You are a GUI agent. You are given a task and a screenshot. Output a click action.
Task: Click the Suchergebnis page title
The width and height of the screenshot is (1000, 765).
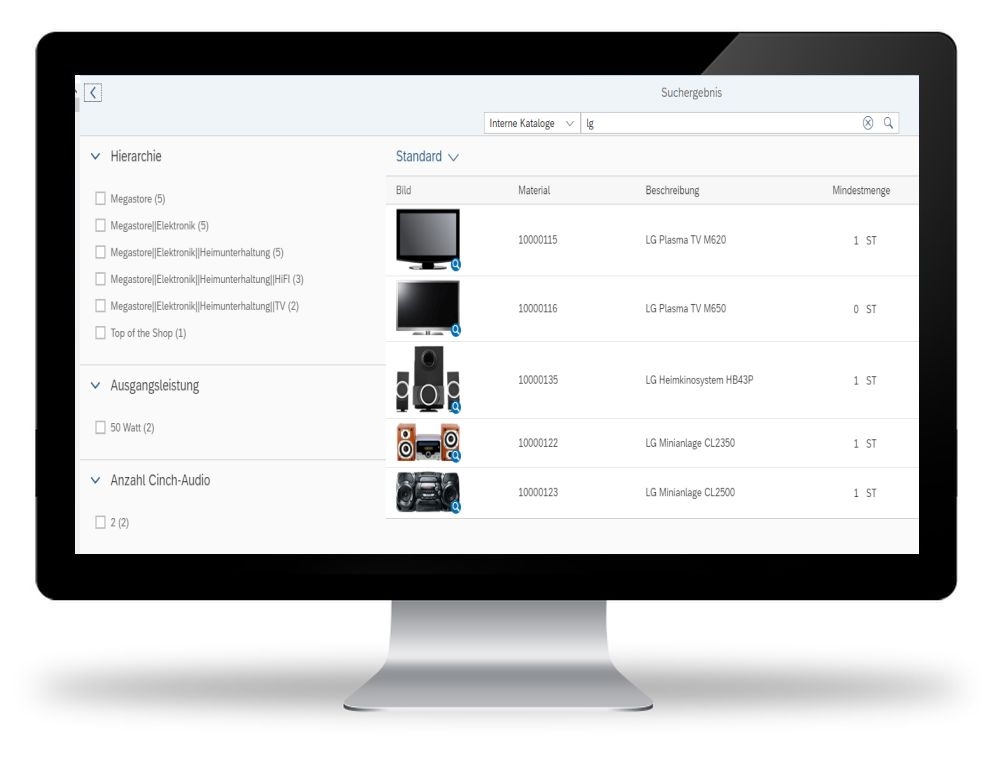click(691, 92)
